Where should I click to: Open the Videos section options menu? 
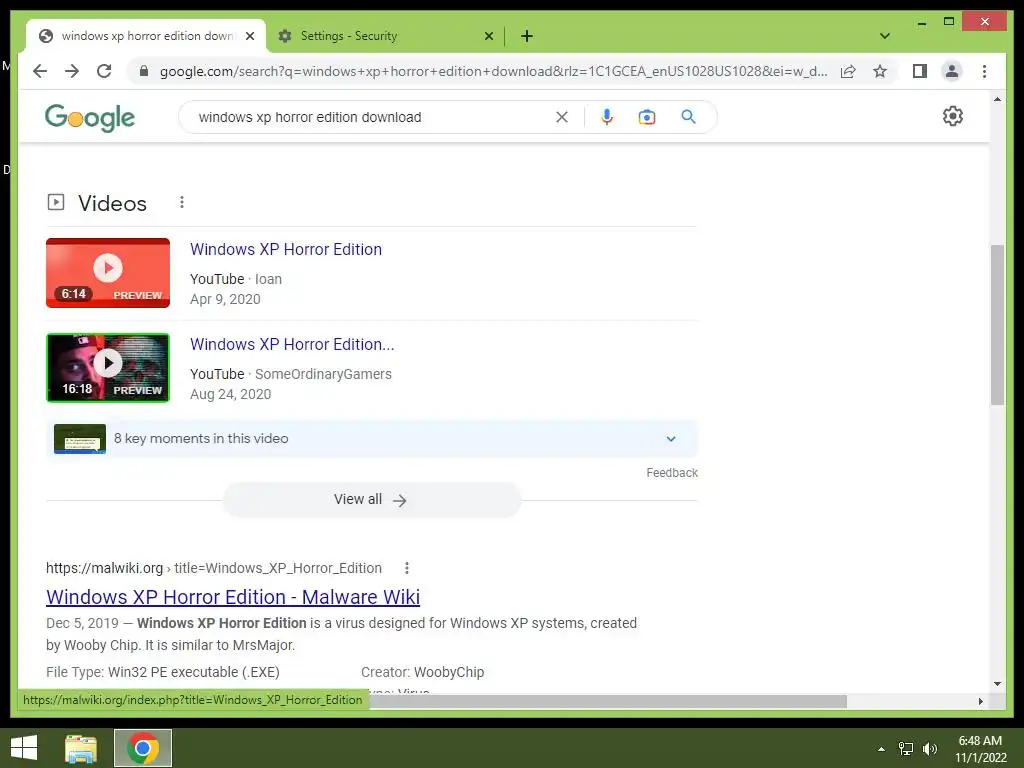pos(182,202)
